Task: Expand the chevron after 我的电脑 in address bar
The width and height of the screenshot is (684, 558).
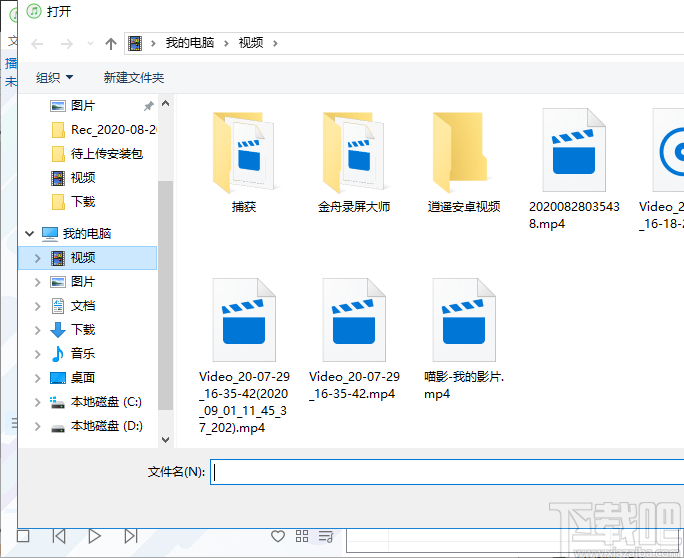Action: pyautogui.click(x=226, y=43)
